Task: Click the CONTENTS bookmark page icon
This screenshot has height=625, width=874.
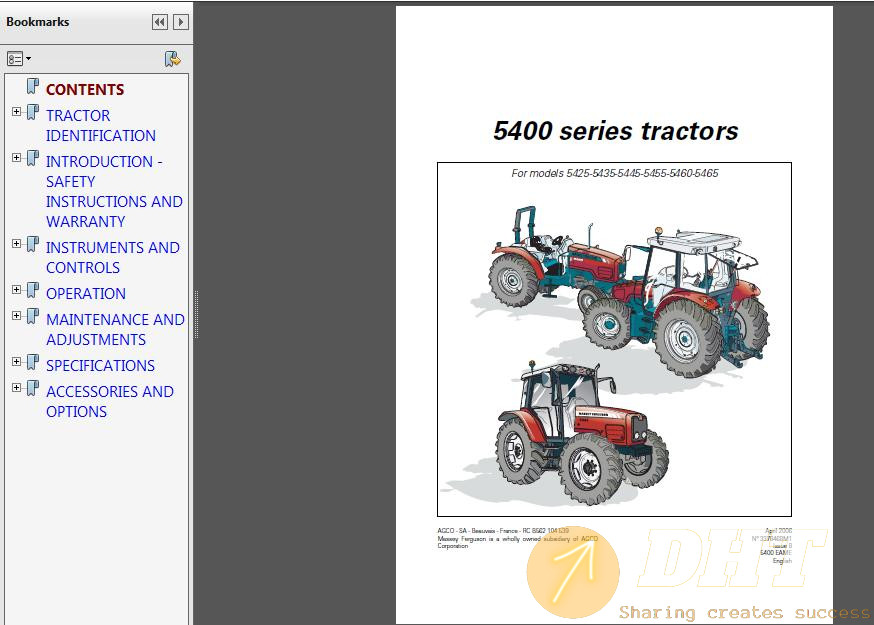Action: pyautogui.click(x=33, y=86)
